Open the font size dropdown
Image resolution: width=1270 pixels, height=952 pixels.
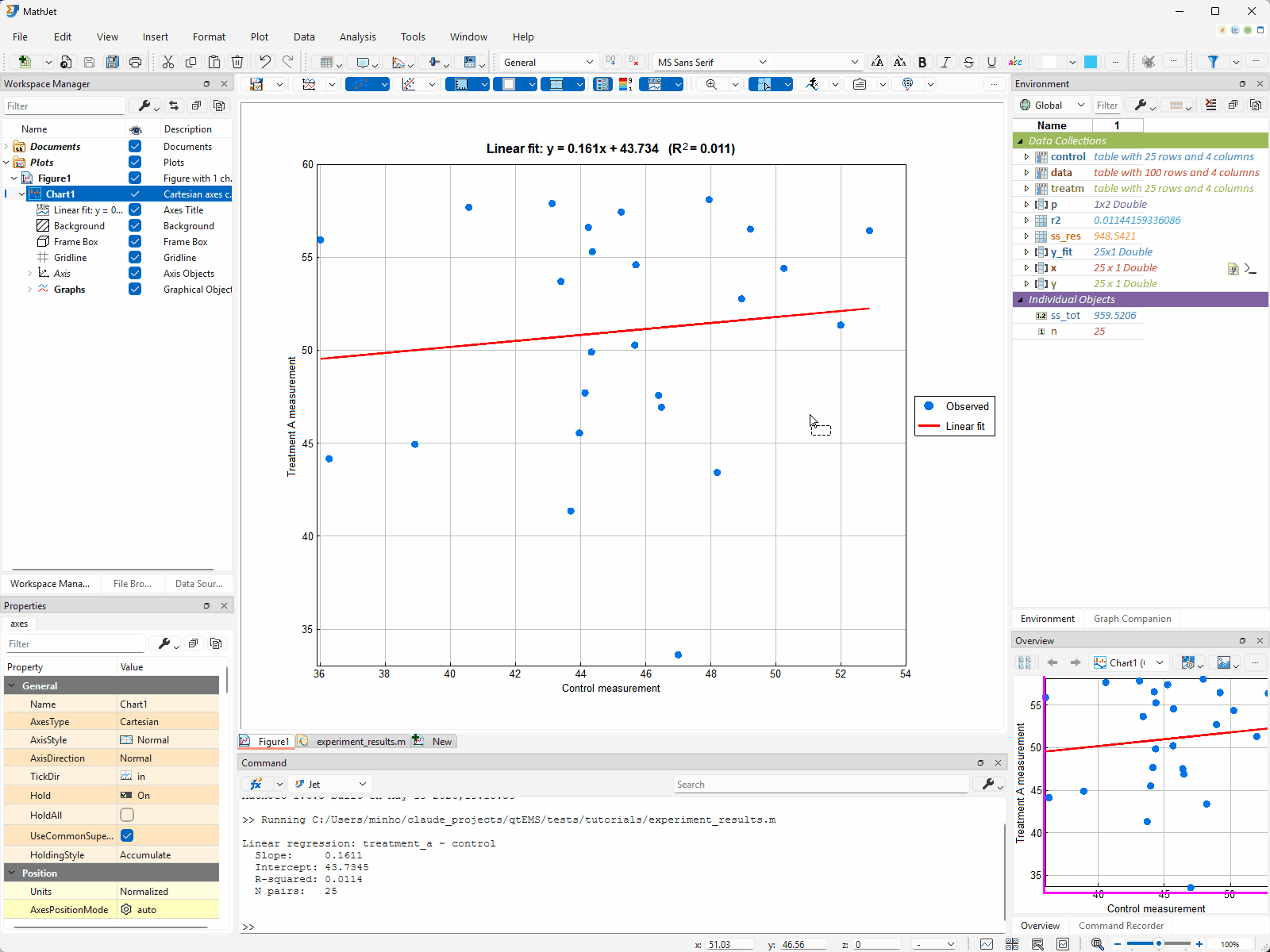tap(817, 62)
